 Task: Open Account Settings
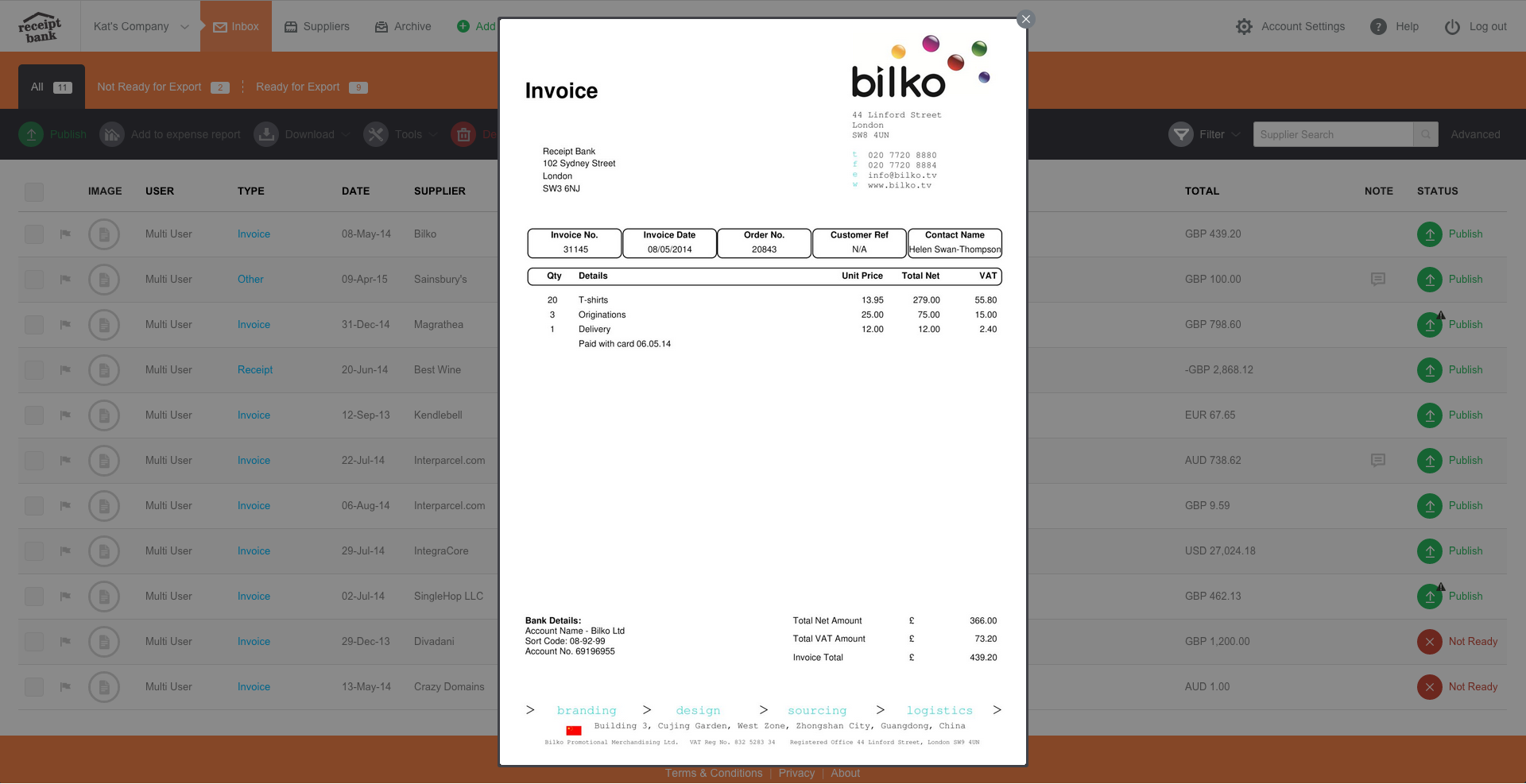pyautogui.click(x=1303, y=26)
